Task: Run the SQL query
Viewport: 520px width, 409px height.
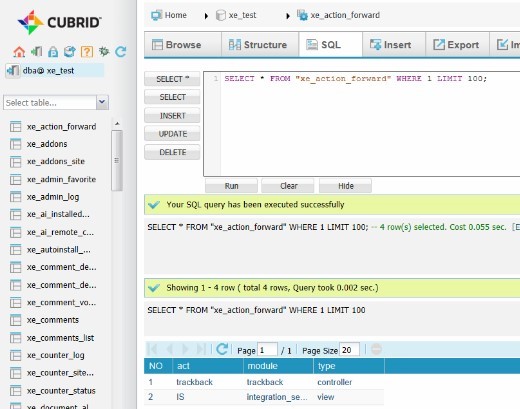Action: tap(231, 186)
